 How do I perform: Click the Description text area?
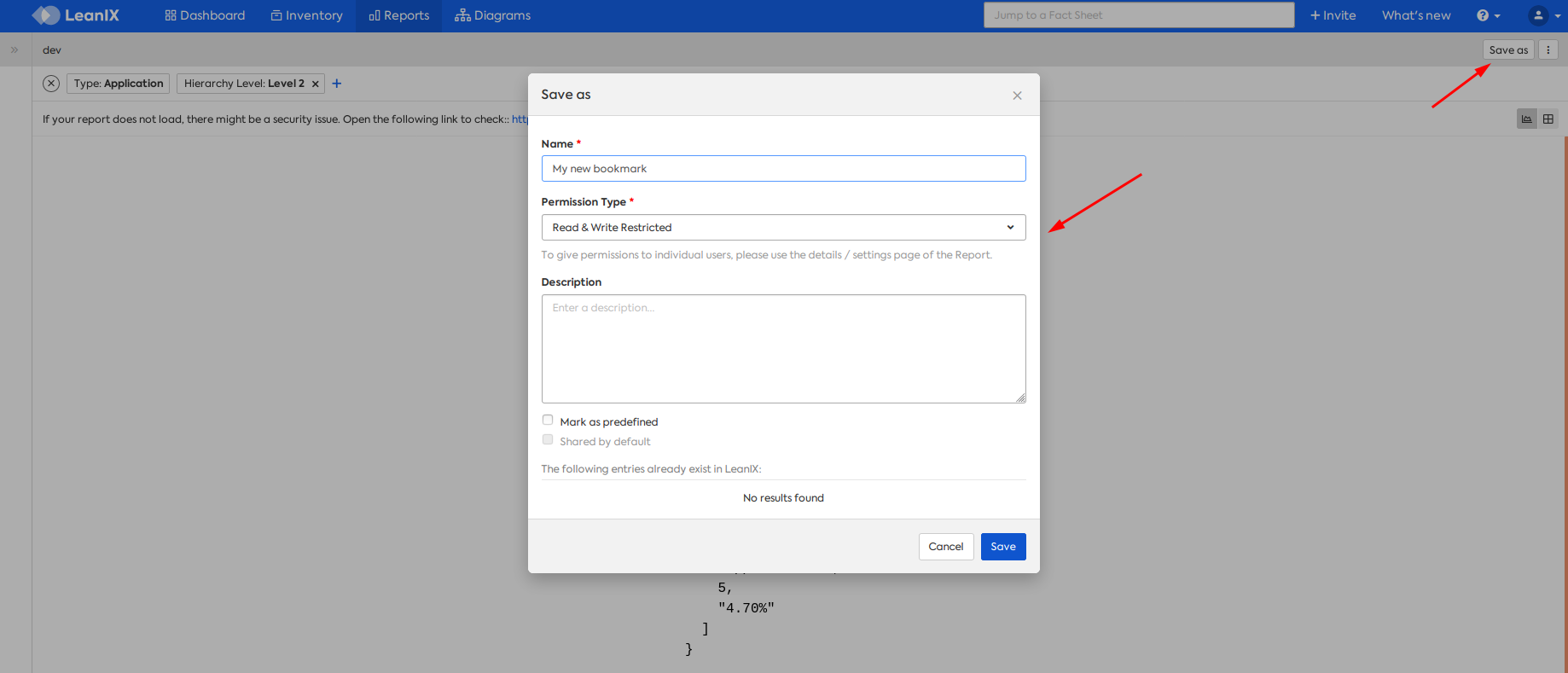[x=783, y=349]
